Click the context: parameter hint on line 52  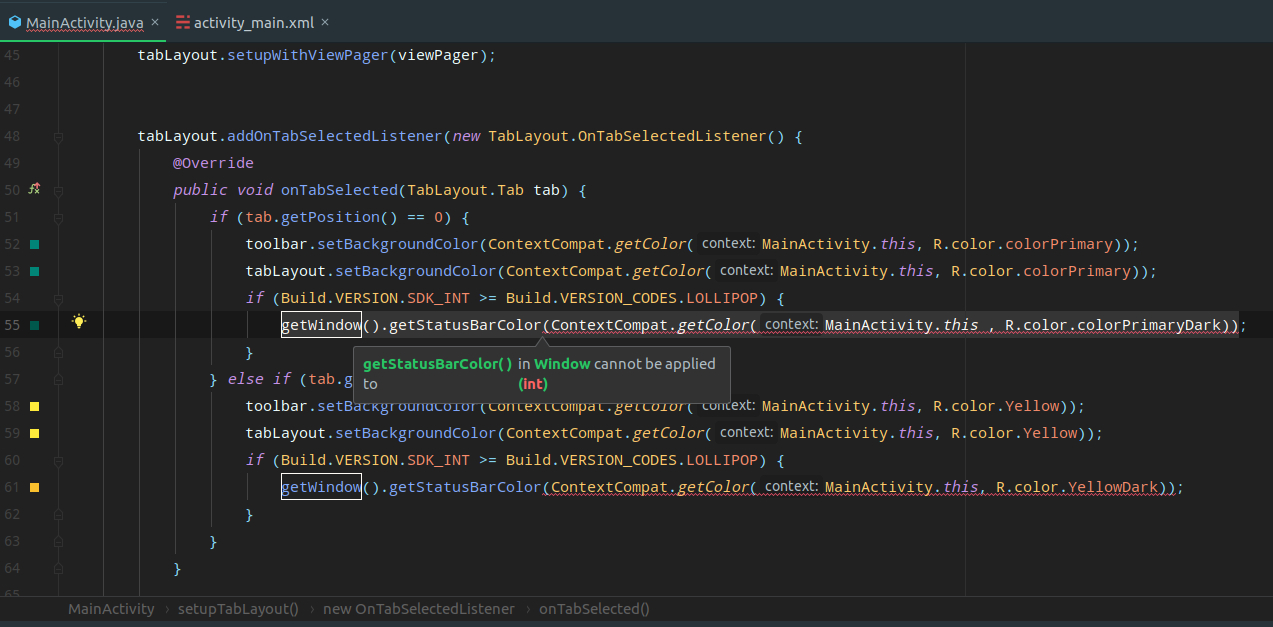tap(727, 244)
